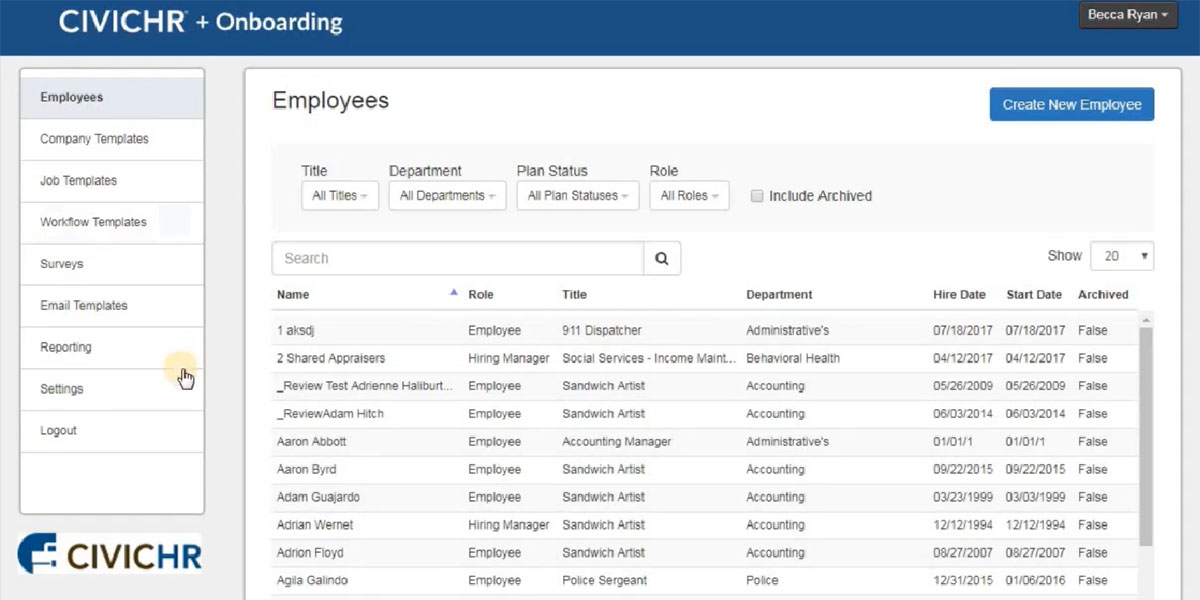Click the search magnifier icon button

coord(661,258)
